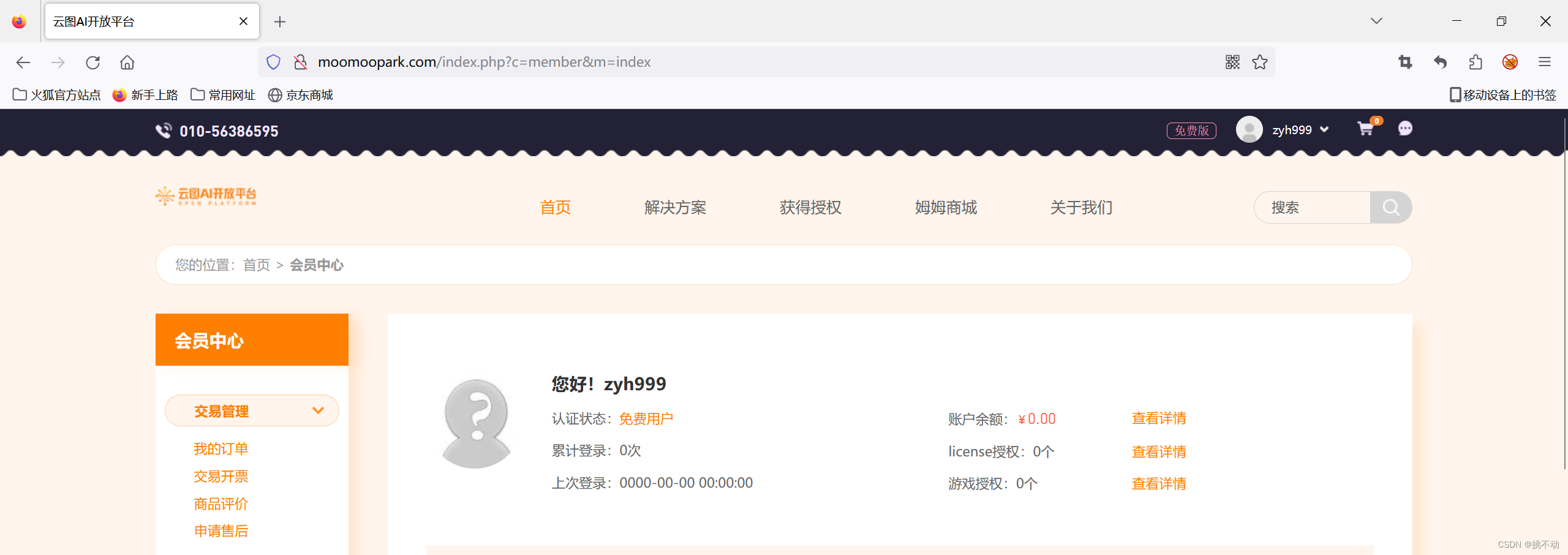
Task: Open the browser home page
Action: [x=127, y=62]
